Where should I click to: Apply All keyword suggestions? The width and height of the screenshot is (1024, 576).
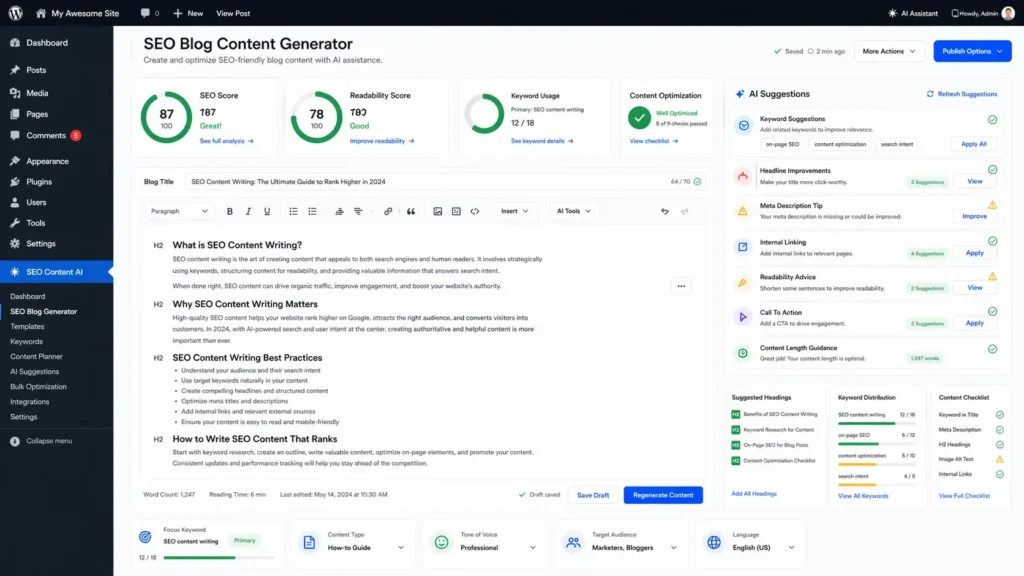[974, 144]
